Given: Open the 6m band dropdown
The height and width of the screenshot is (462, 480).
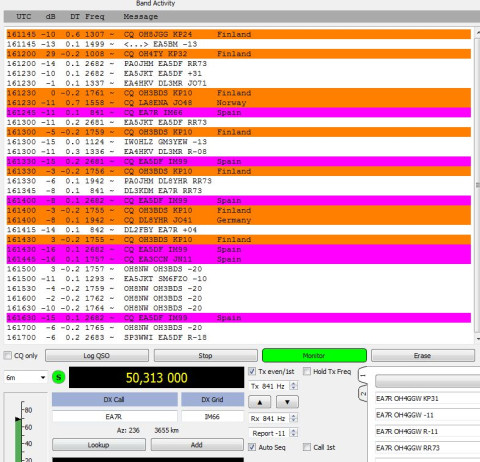Looking at the screenshot, I should coord(25,378).
